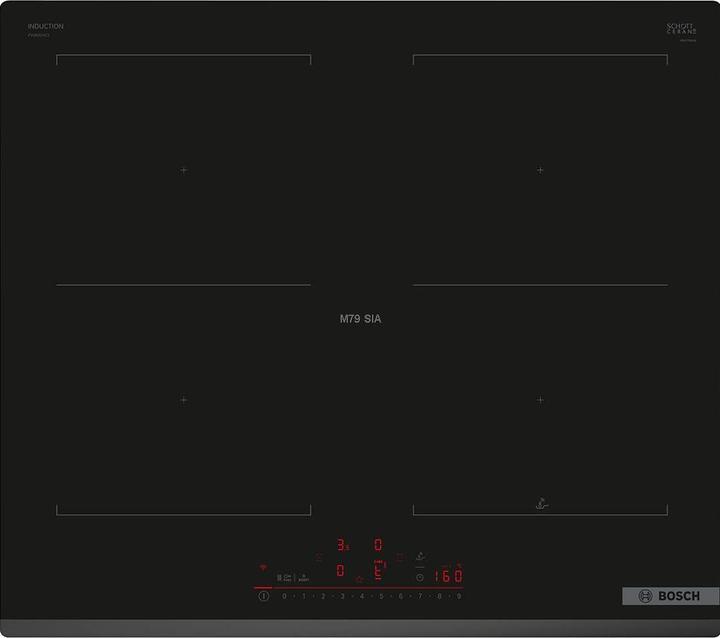Image resolution: width=720 pixels, height=638 pixels.
Task: Click the INDUCTION label in the top corner
Action: click(x=45, y=27)
